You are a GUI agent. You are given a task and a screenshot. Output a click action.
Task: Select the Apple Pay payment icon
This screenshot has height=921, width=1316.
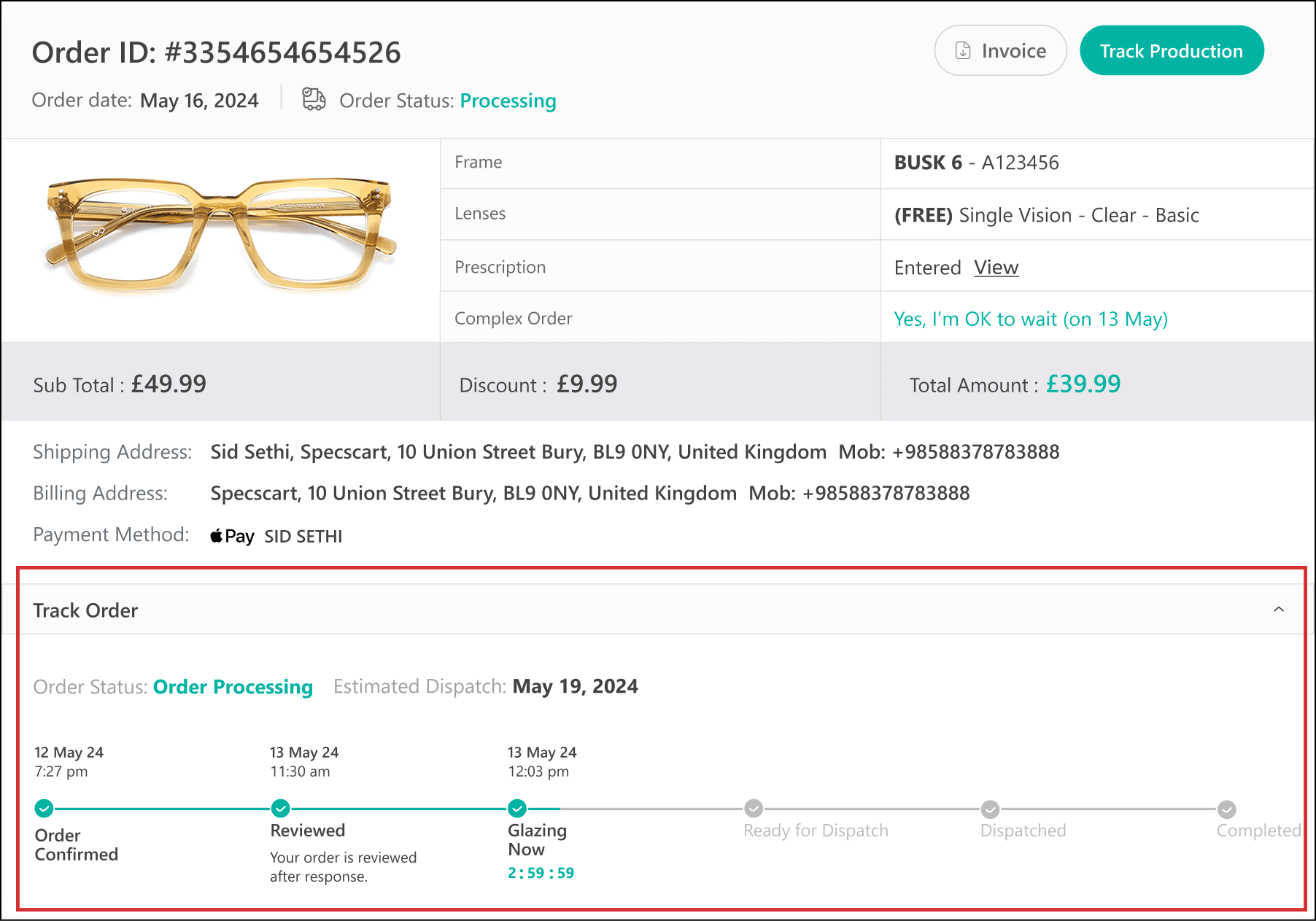tap(231, 536)
